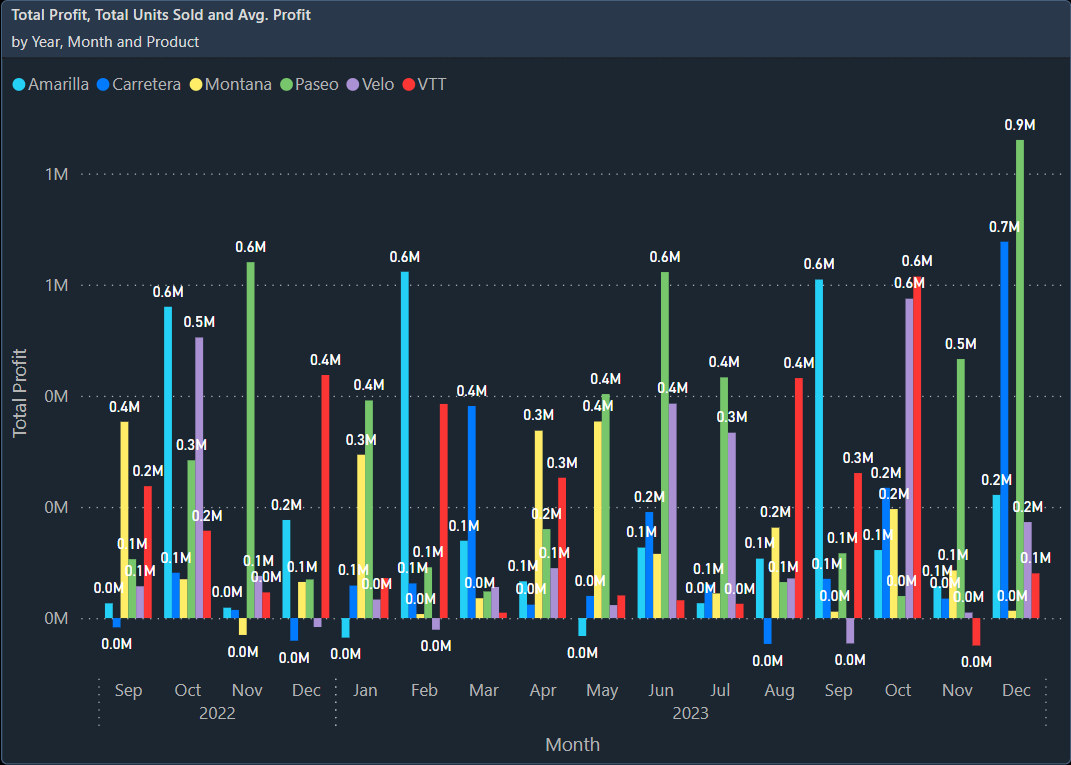Click the chart title Total Profit
1071x765 pixels.
tap(160, 15)
